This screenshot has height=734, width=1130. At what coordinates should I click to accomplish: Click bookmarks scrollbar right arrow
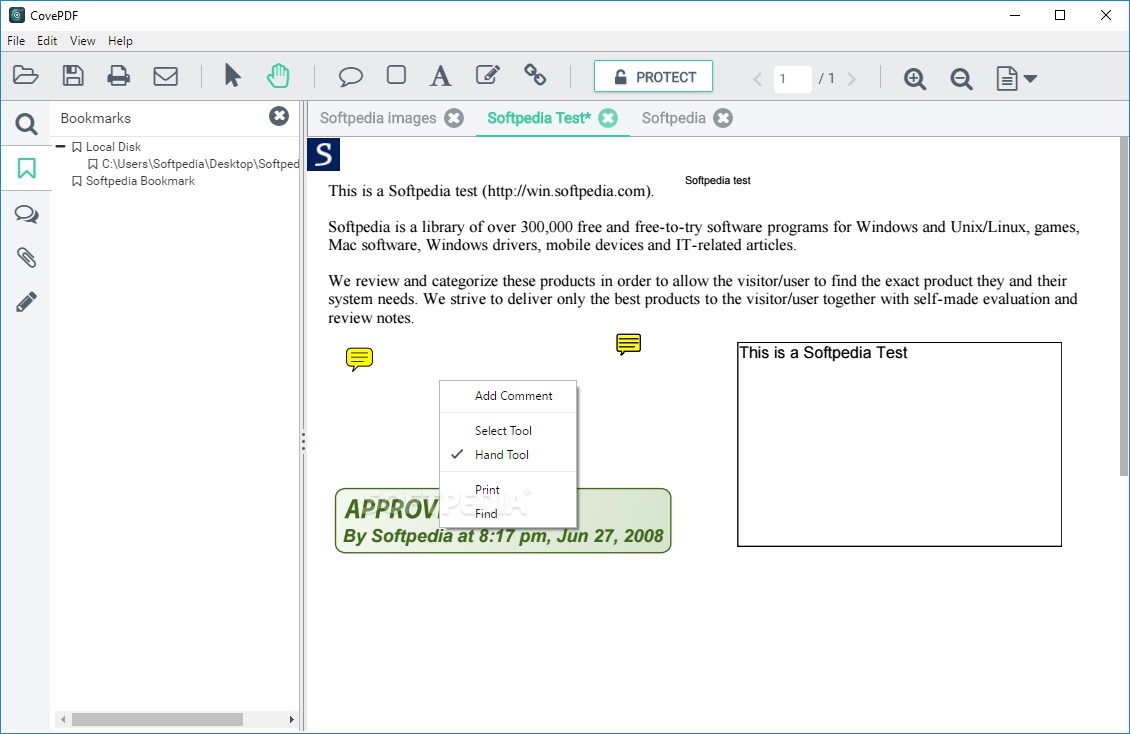tap(291, 719)
